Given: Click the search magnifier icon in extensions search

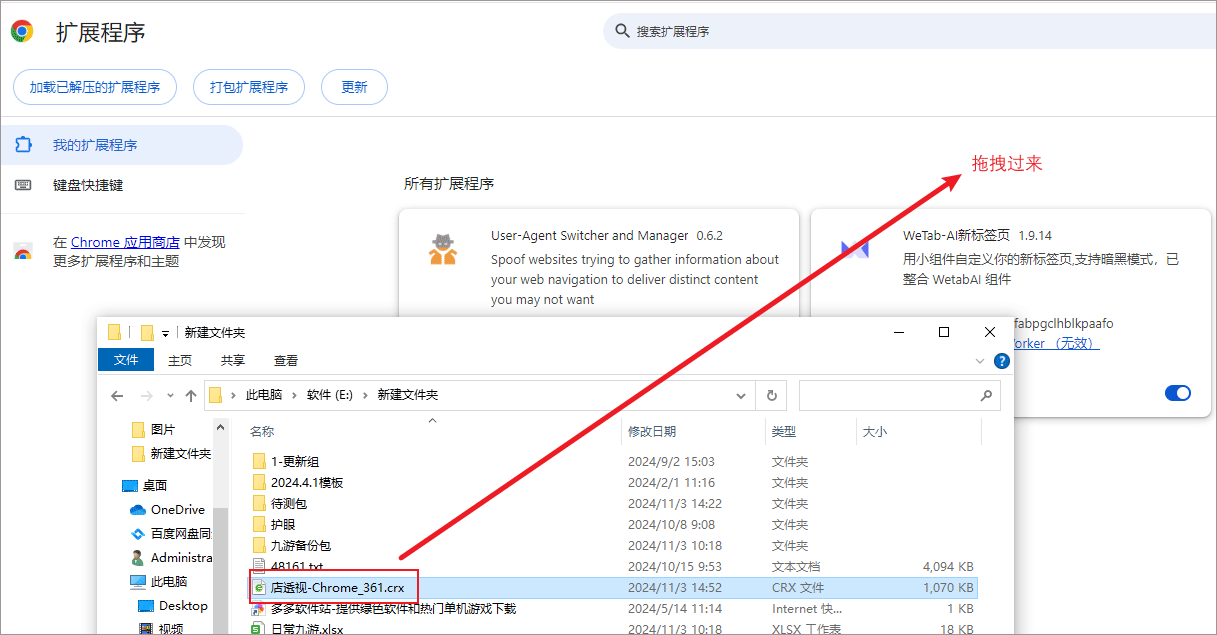Looking at the screenshot, I should pyautogui.click(x=623, y=32).
